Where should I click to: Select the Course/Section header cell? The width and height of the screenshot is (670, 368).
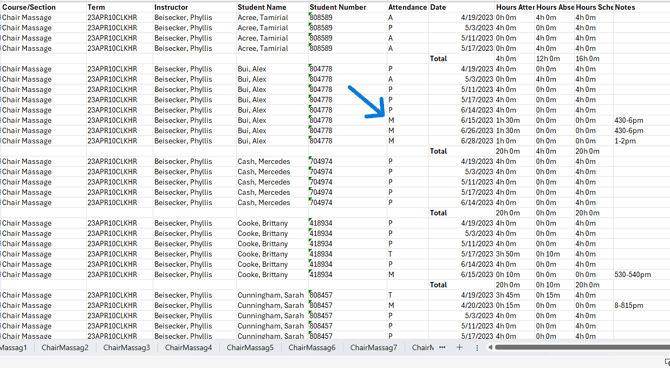[44, 7]
